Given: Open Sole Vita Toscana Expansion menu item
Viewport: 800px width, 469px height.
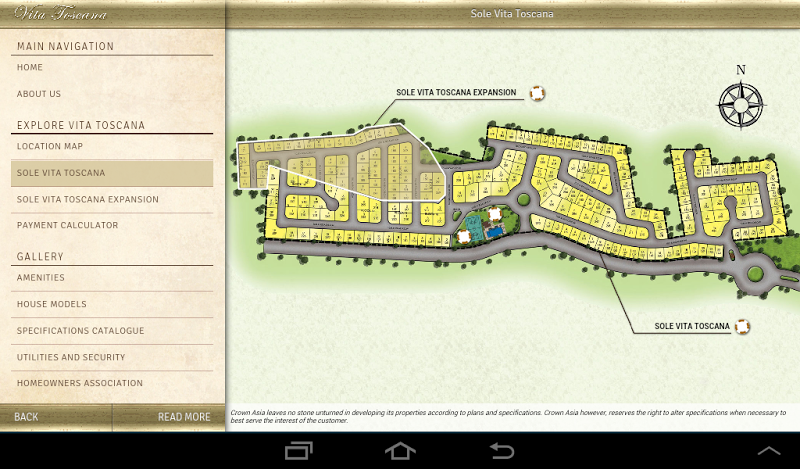Looking at the screenshot, I should [112, 200].
